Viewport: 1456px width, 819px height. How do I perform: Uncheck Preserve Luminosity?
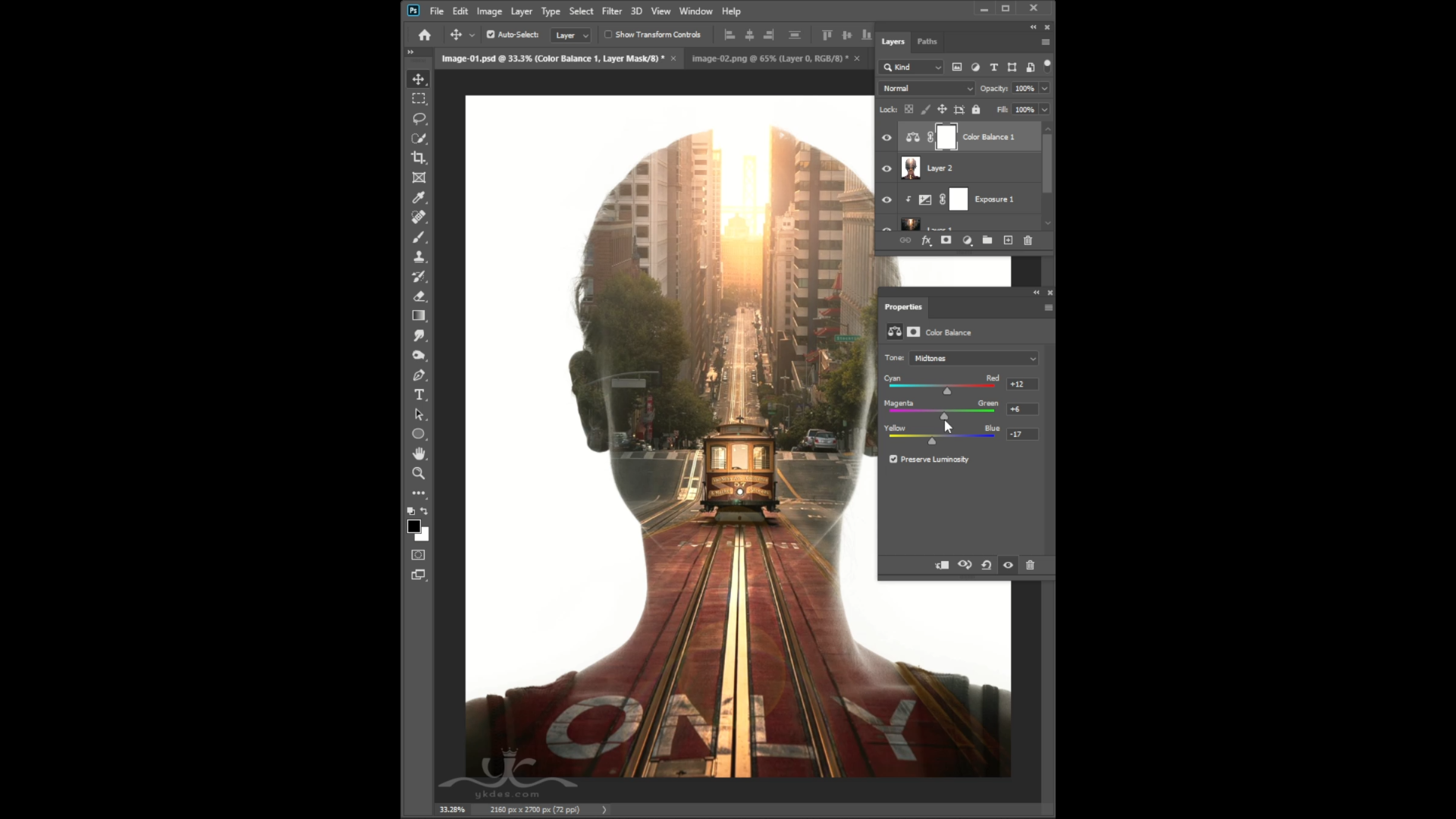tap(893, 460)
